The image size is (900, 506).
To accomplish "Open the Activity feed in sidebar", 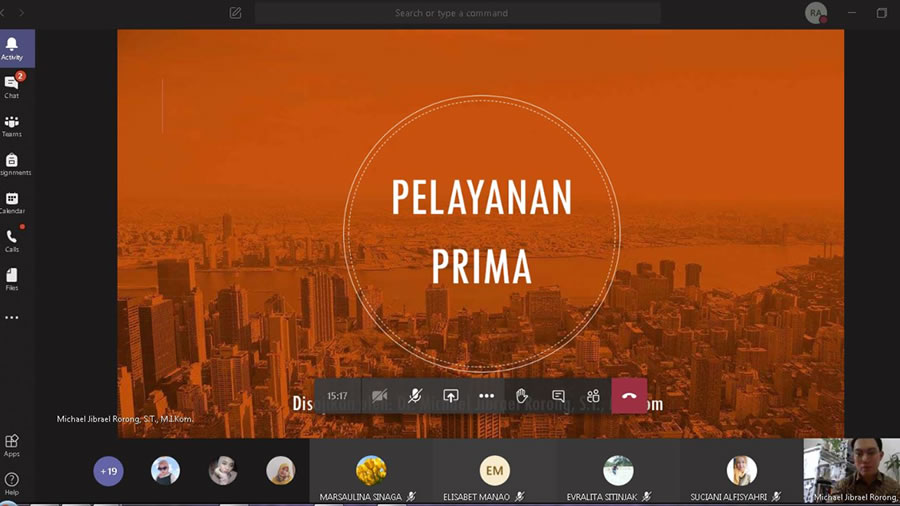I will pyautogui.click(x=12, y=48).
